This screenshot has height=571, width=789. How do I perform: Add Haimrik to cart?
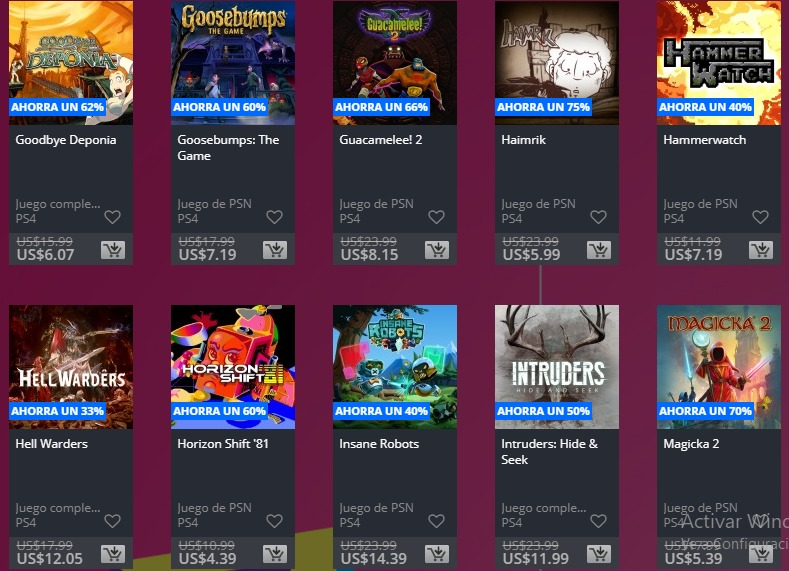click(x=599, y=250)
